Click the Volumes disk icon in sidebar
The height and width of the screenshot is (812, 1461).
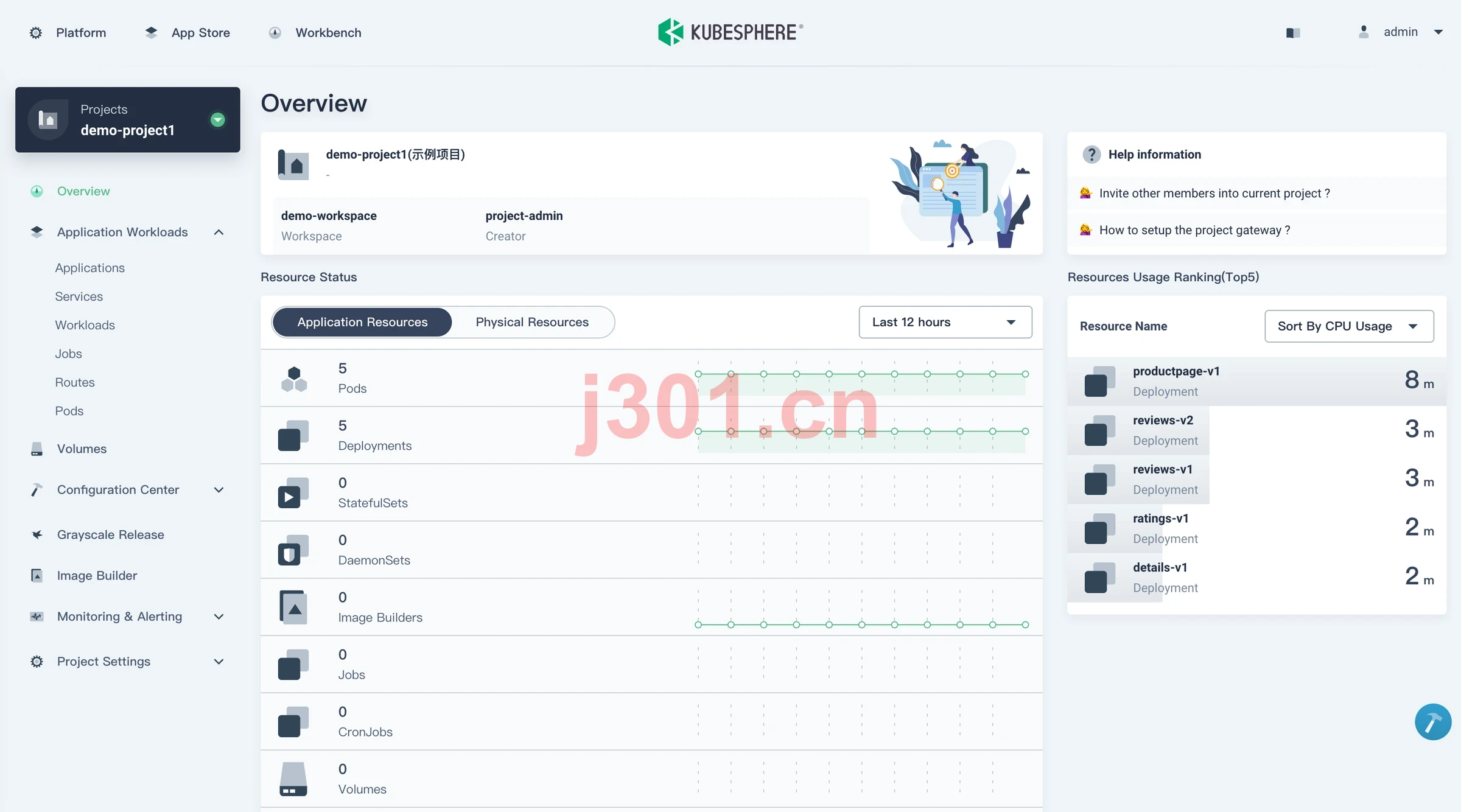37,449
